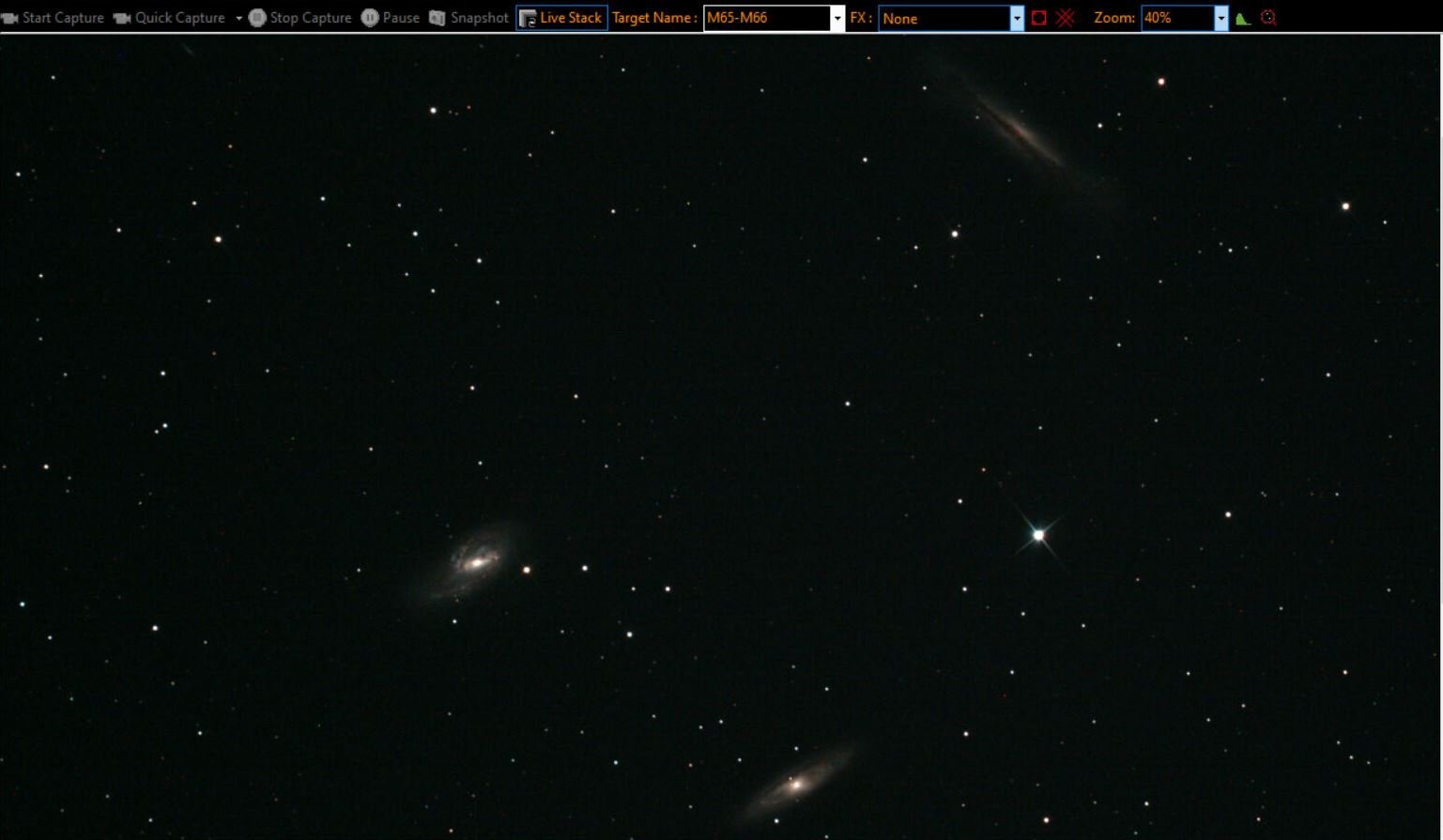
Task: Toggle the red square selection area icon
Action: point(1039,18)
